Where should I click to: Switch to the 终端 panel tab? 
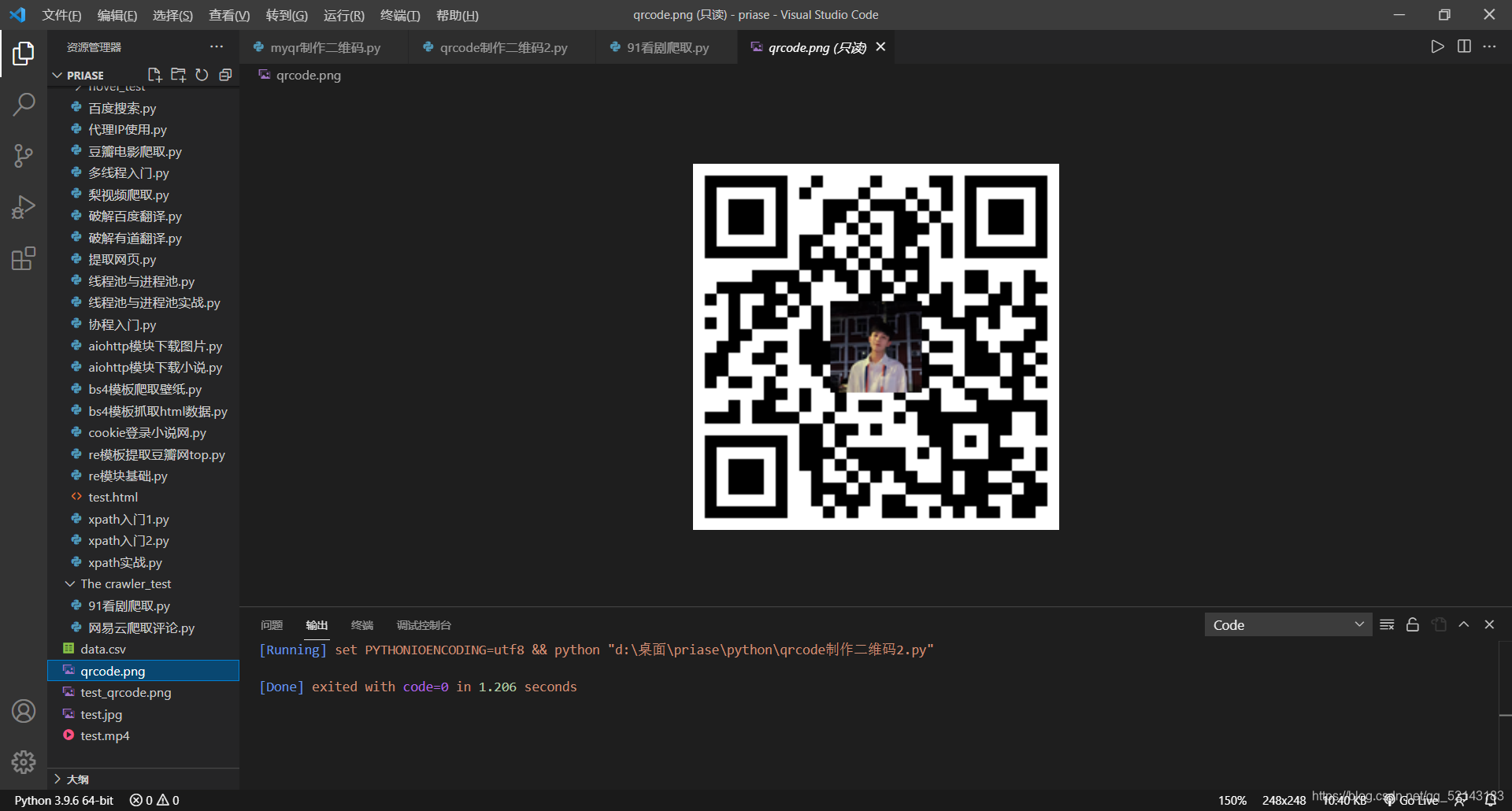coord(362,625)
